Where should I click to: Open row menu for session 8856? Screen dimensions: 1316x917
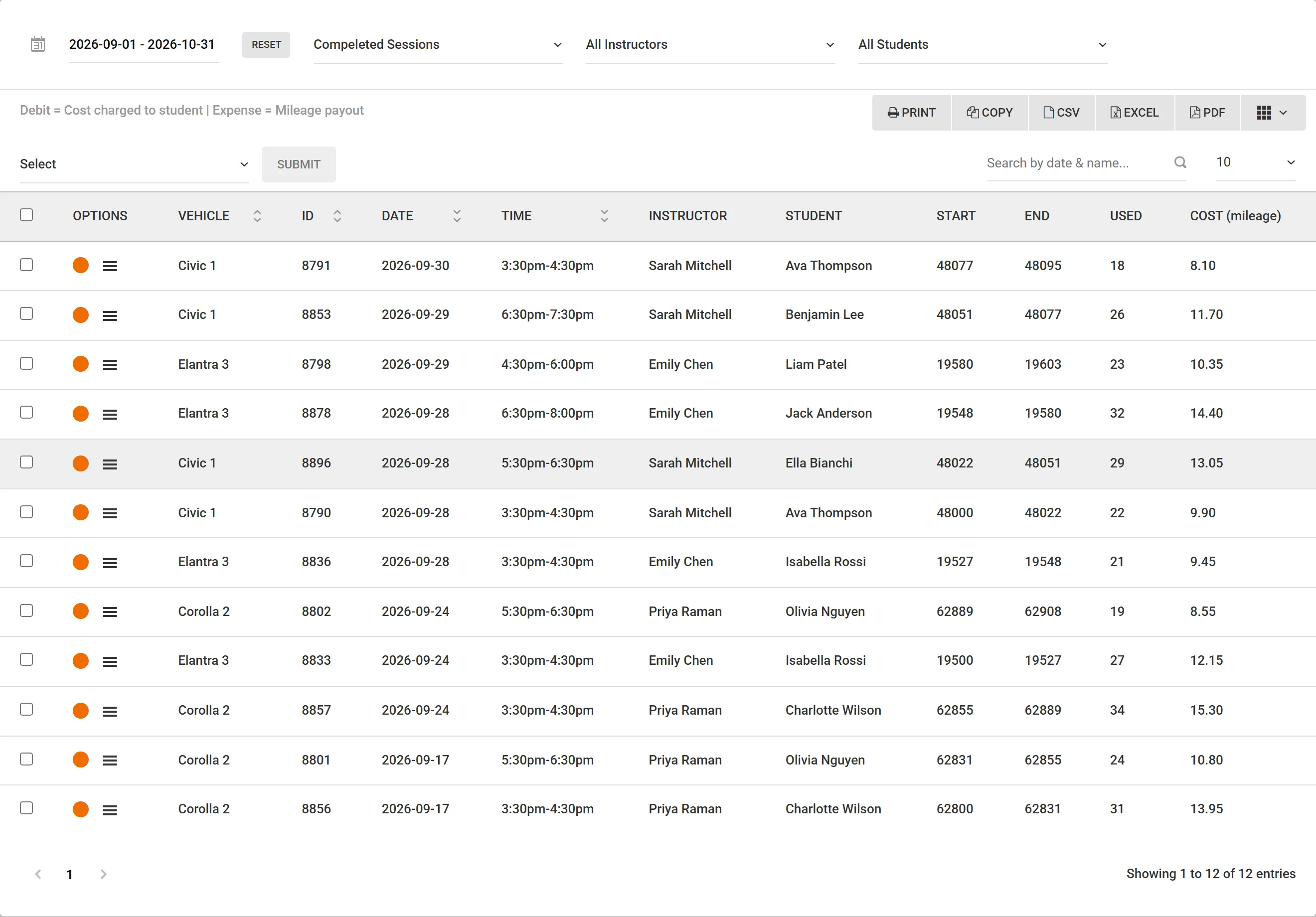(x=110, y=809)
